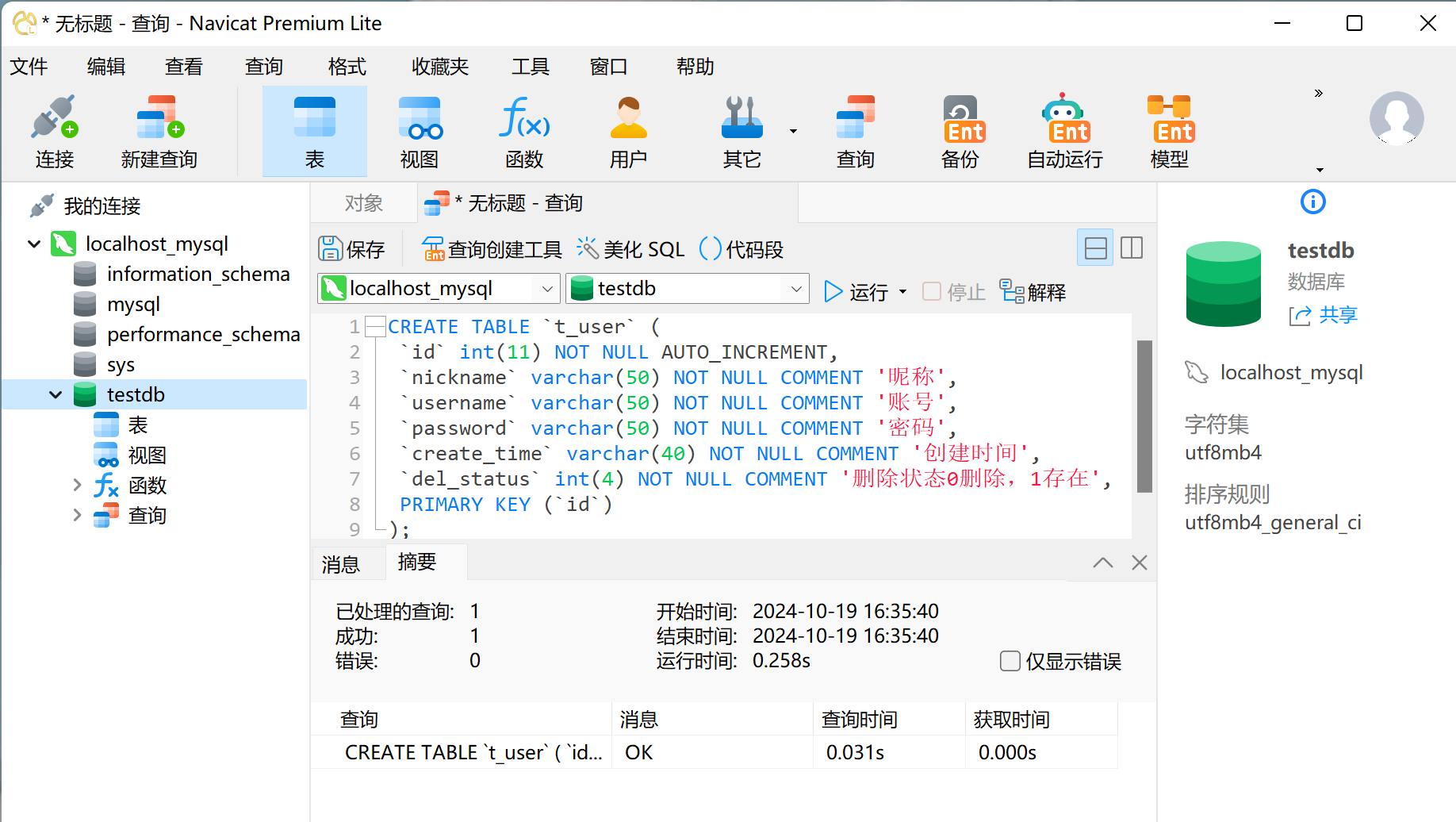
Task: Close the results panel with X
Action: 1140,563
